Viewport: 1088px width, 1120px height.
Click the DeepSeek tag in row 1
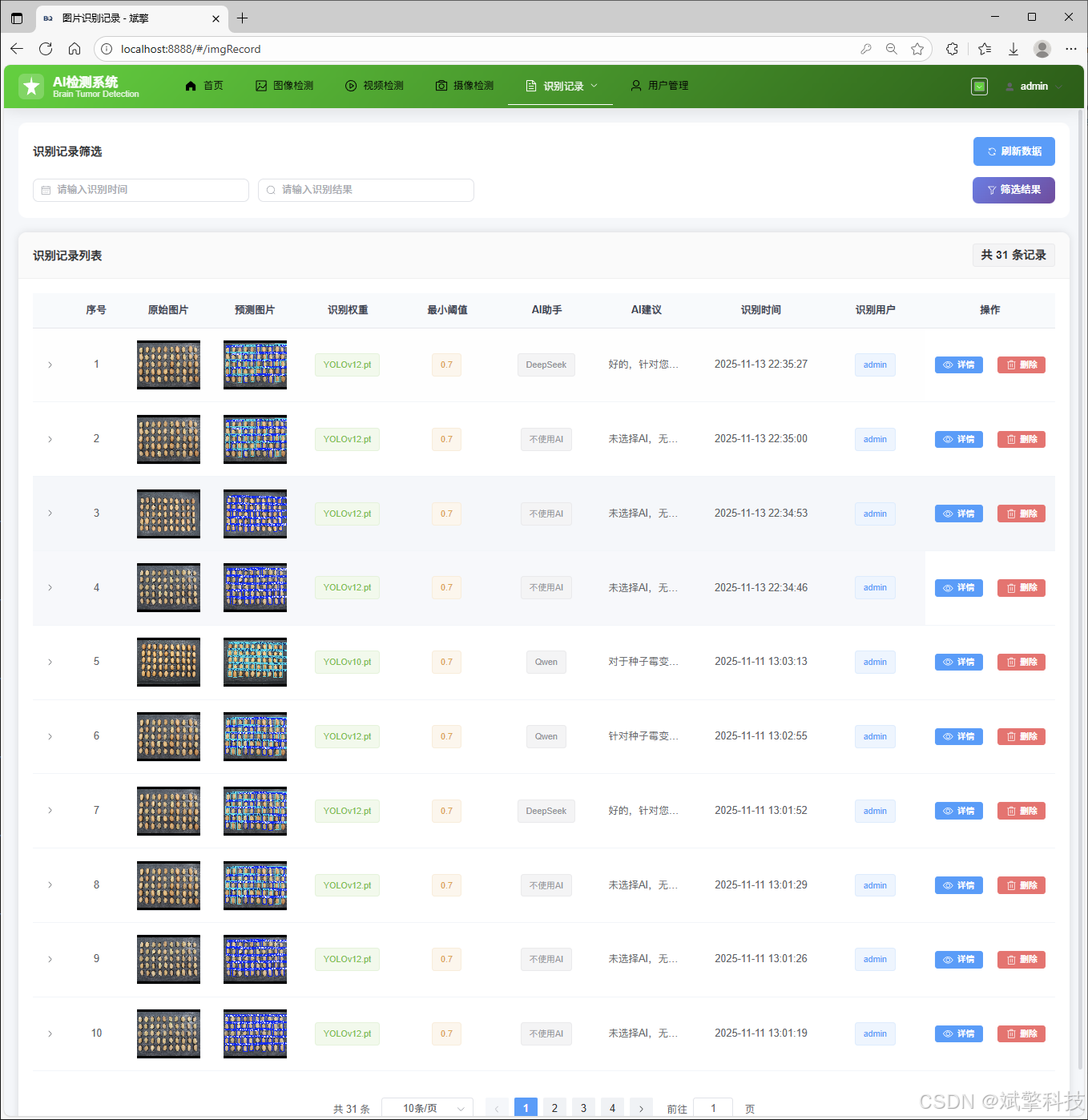[x=546, y=365]
